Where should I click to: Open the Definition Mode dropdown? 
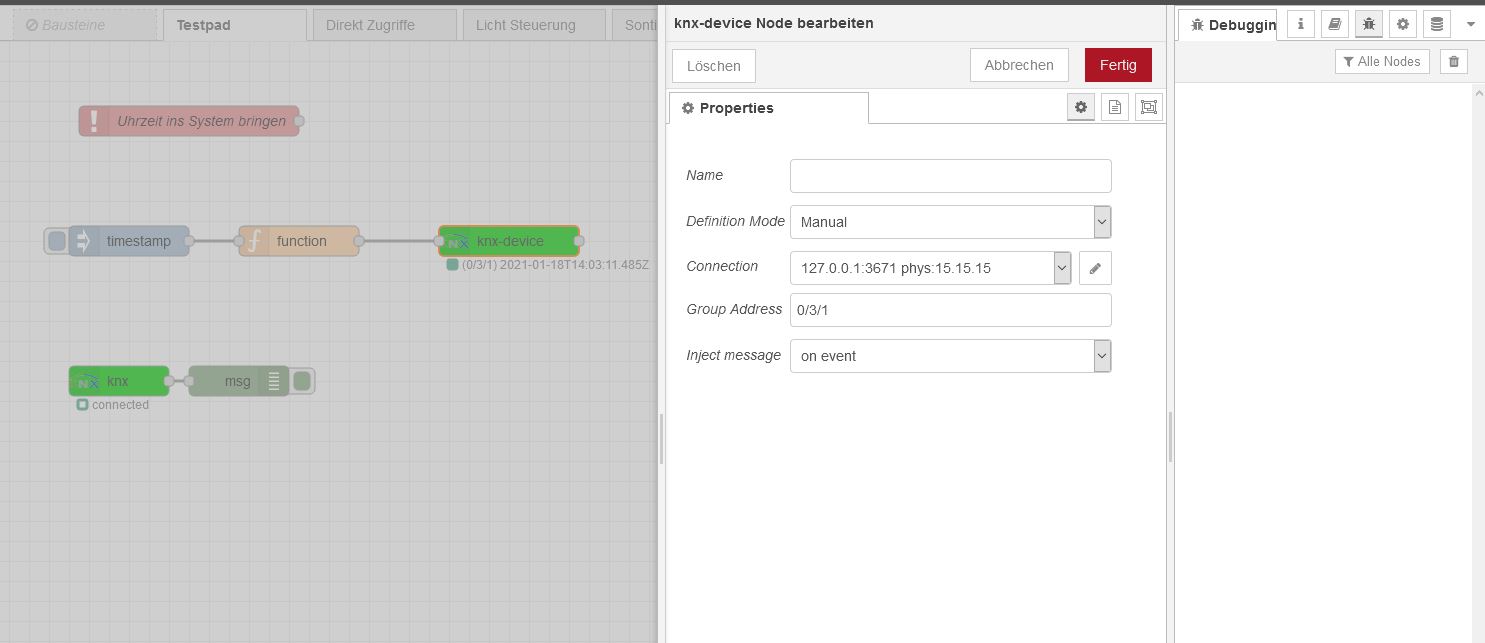click(1101, 221)
